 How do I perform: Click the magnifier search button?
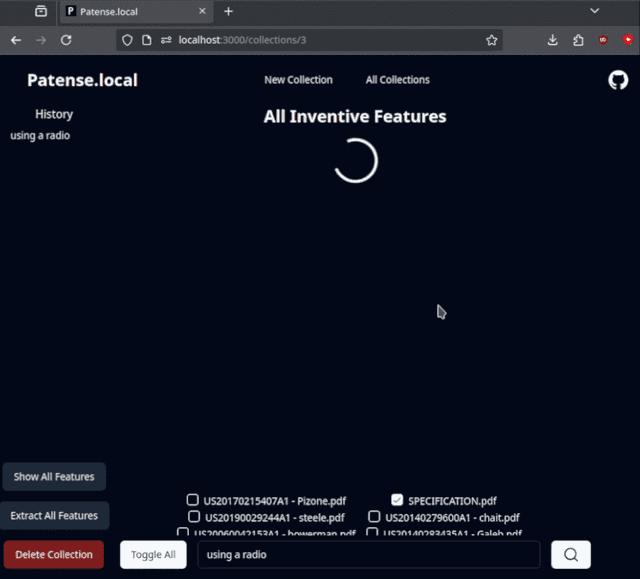click(571, 554)
